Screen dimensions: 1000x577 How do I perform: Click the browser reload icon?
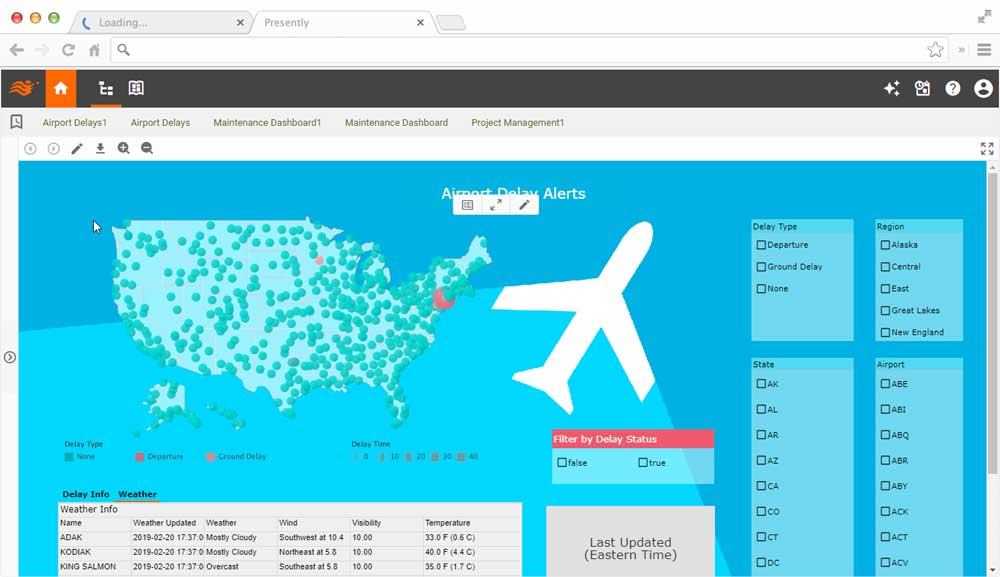(68, 50)
